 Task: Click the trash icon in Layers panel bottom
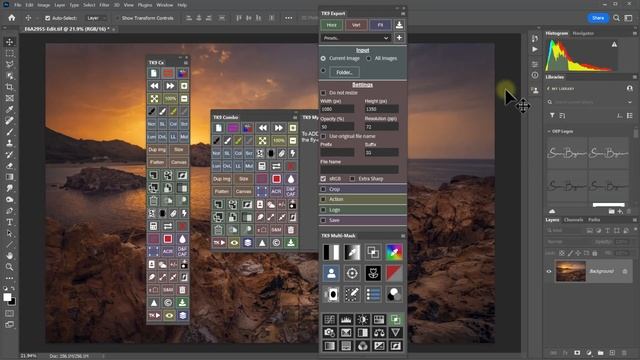click(x=624, y=353)
